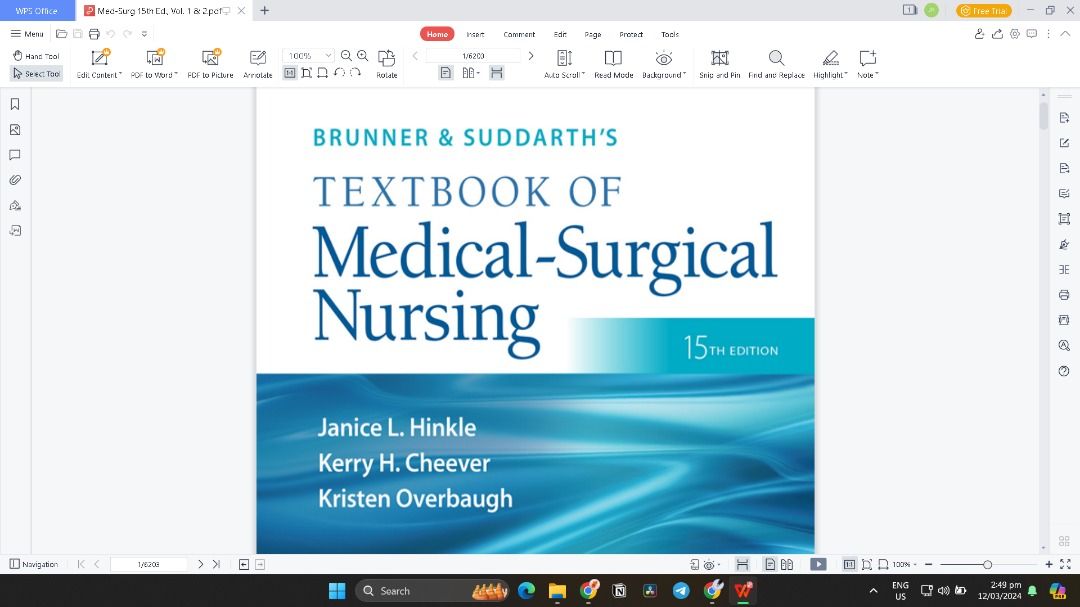Switch to the Page tab
This screenshot has height=607, width=1080.
(x=592, y=34)
